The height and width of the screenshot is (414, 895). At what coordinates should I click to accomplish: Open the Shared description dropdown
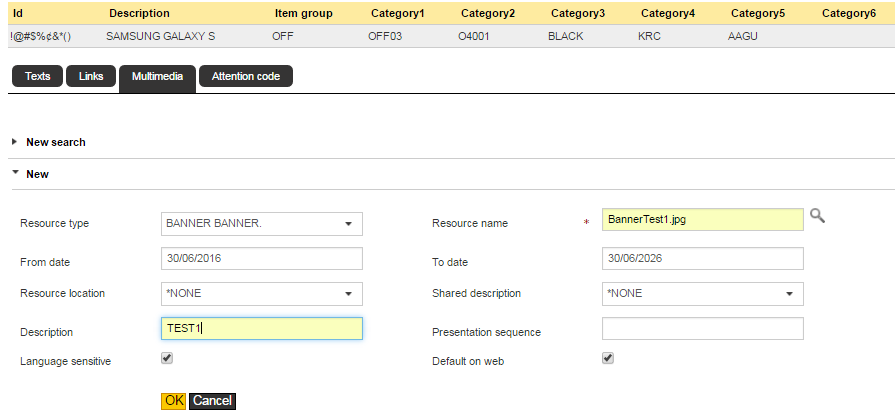pyautogui.click(x=702, y=293)
